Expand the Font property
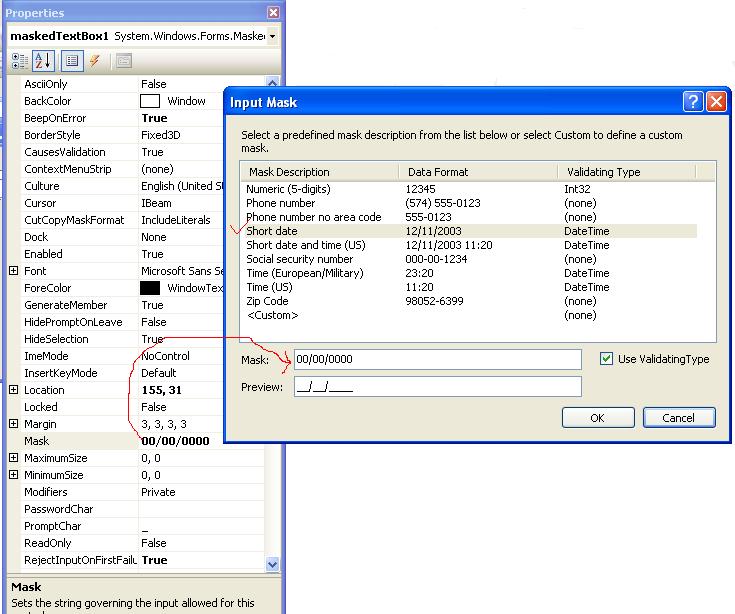The height and width of the screenshot is (614, 735). tap(14, 271)
